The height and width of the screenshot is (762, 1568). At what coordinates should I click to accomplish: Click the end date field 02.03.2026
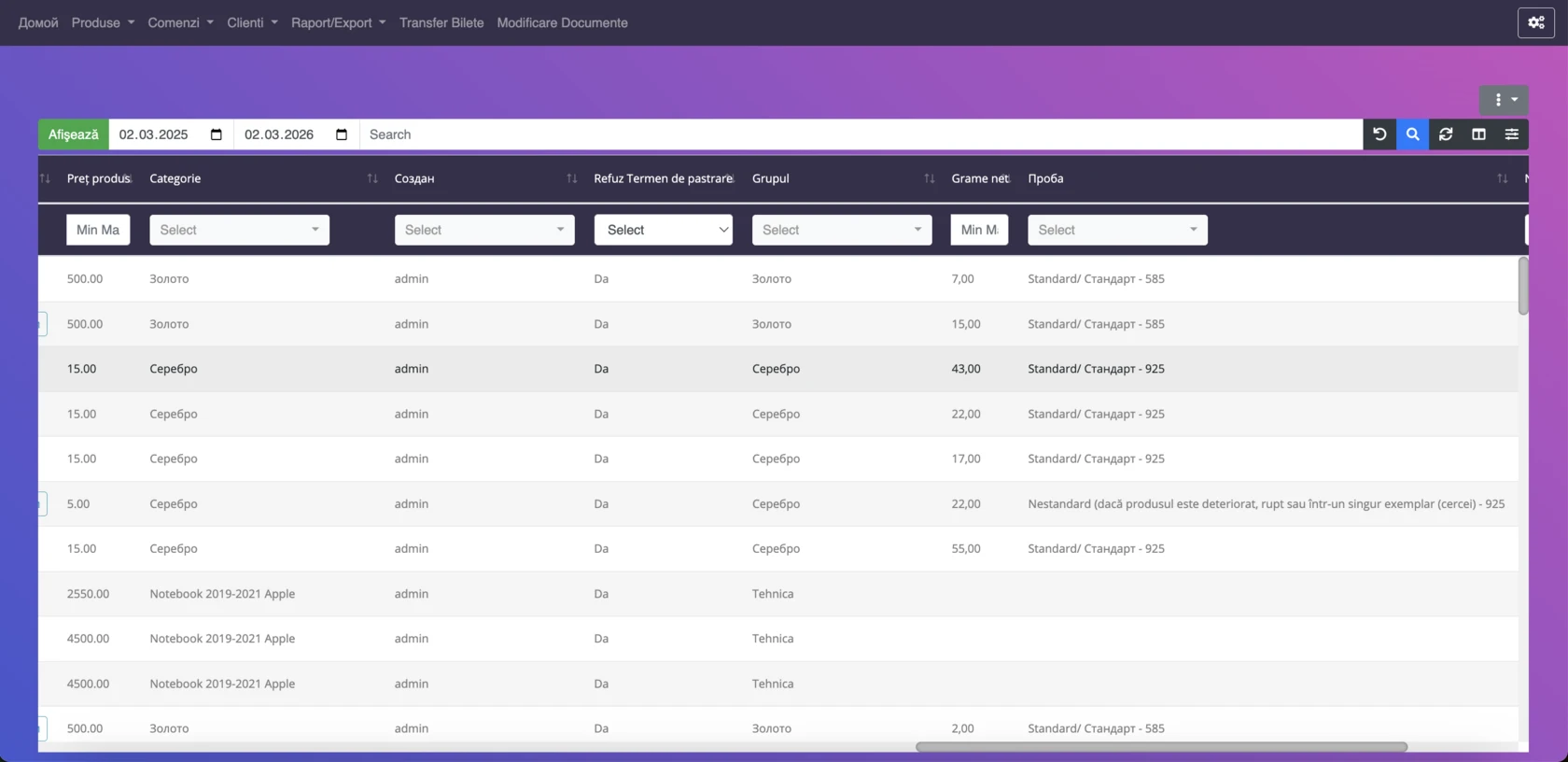pyautogui.click(x=296, y=134)
